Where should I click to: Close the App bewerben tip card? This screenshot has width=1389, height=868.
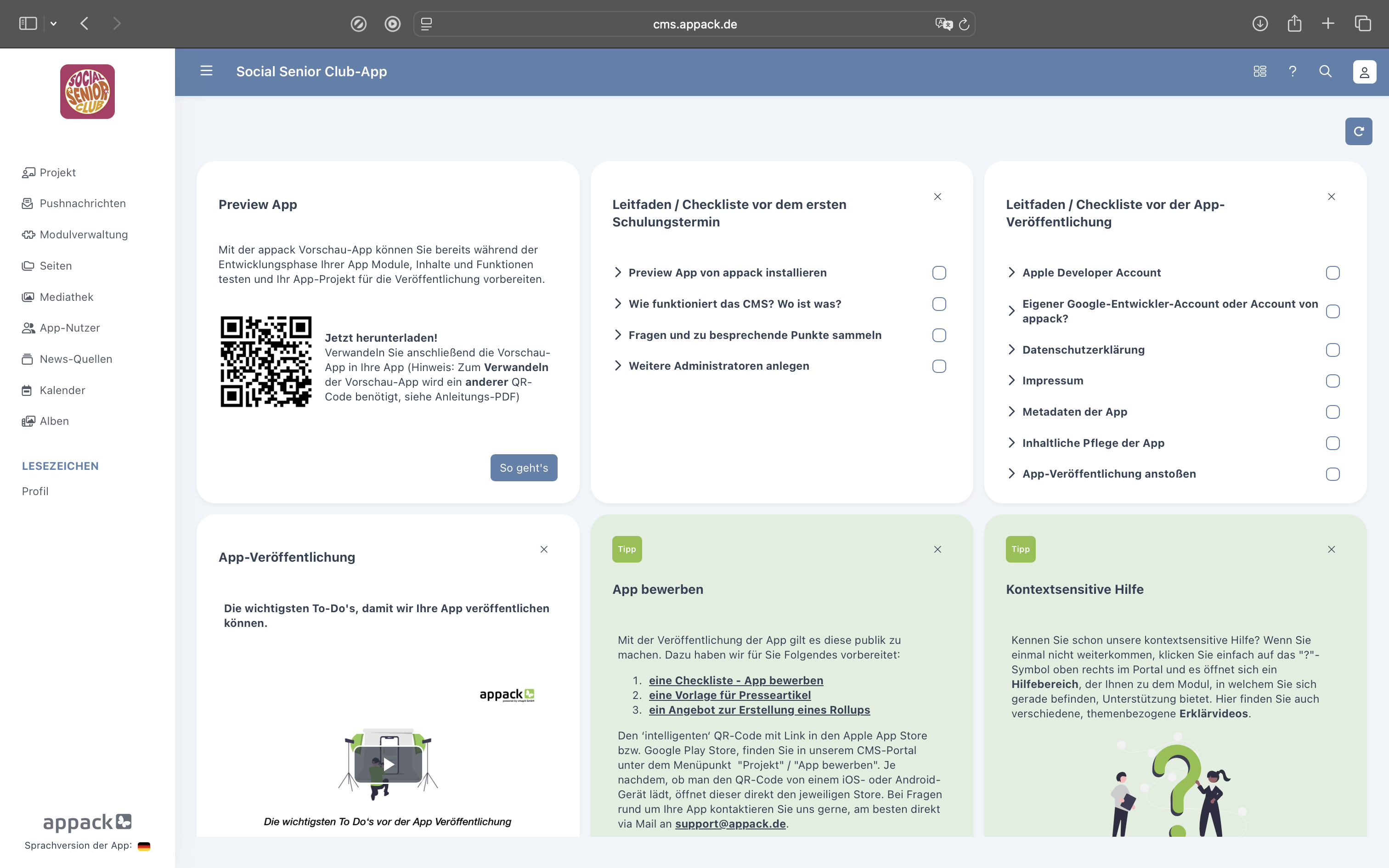click(937, 549)
